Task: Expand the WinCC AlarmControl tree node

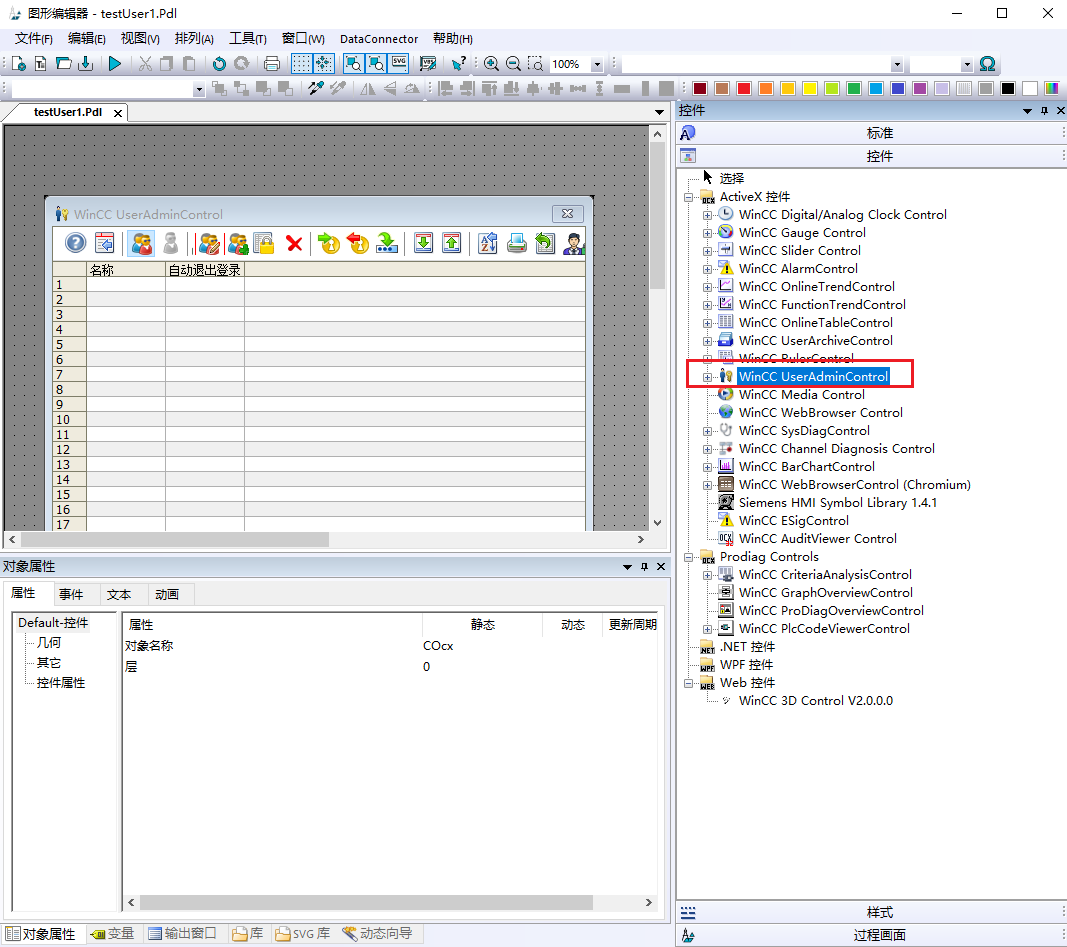Action: [708, 269]
